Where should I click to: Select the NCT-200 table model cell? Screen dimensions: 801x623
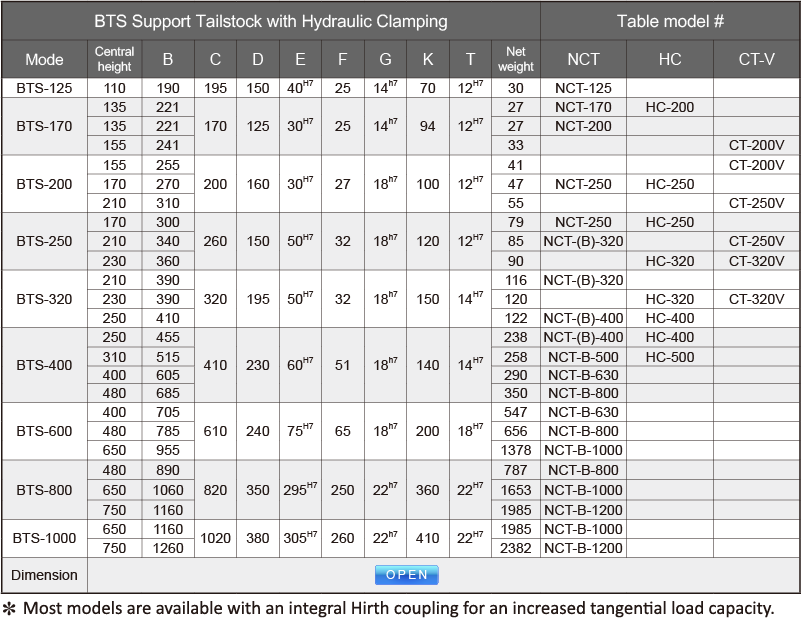tap(583, 126)
